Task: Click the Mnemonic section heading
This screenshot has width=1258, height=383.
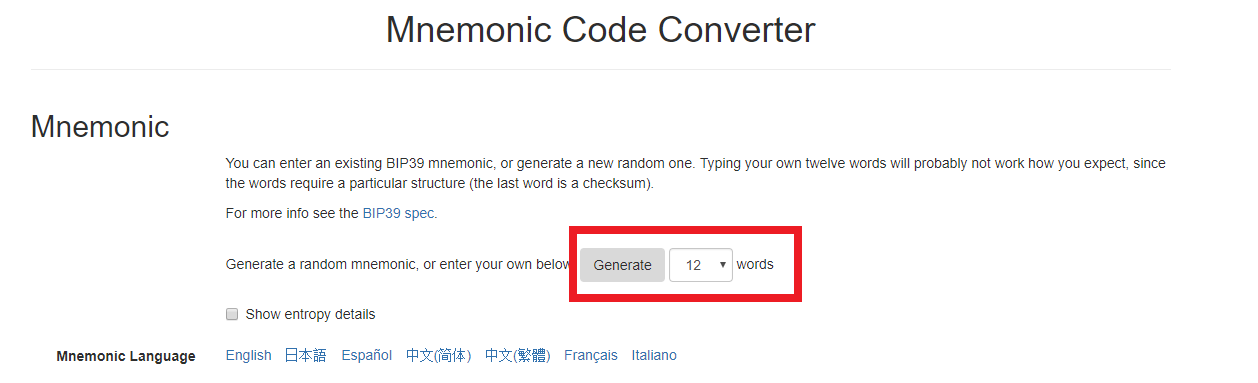Action: pyautogui.click(x=100, y=127)
